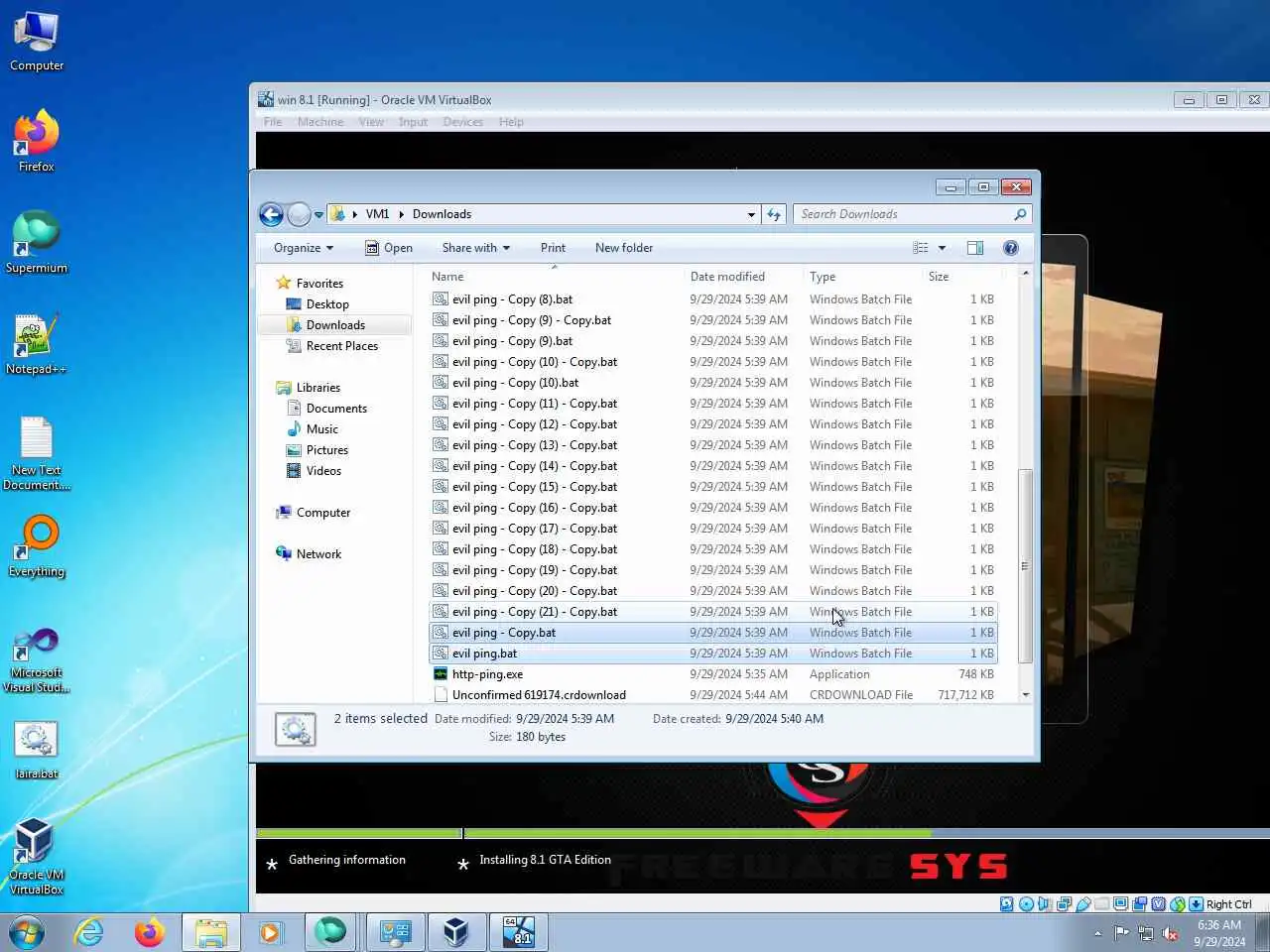Select http-ping.exe file icon
Image resolution: width=1270 pixels, height=952 pixels.
441,674
